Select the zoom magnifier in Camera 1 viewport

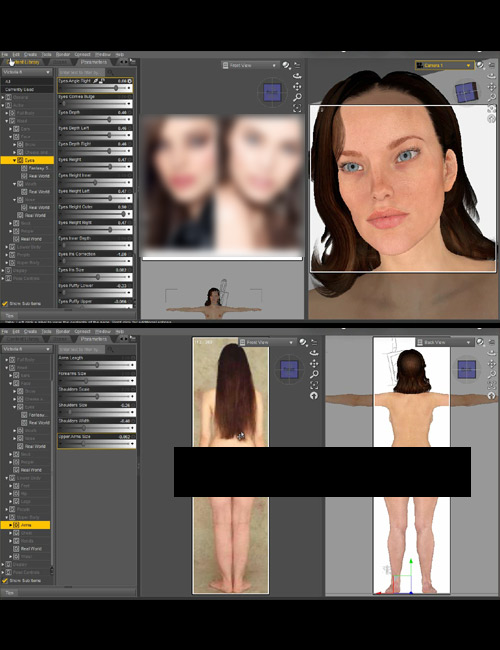pos(491,97)
